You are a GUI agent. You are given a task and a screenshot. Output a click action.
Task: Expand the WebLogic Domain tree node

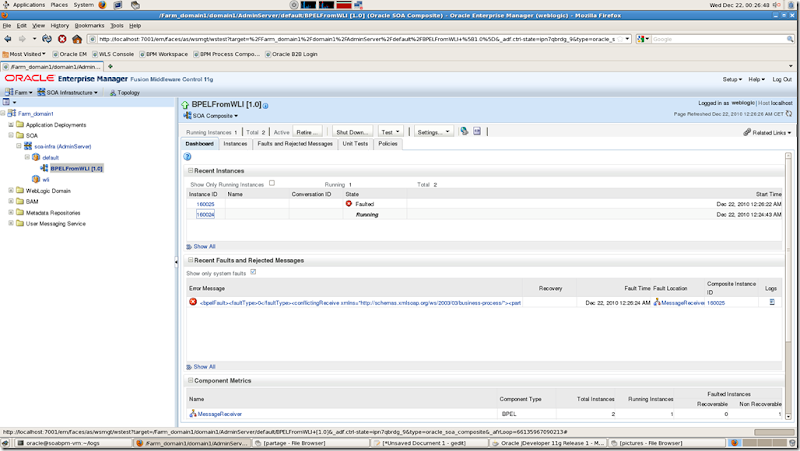11,190
